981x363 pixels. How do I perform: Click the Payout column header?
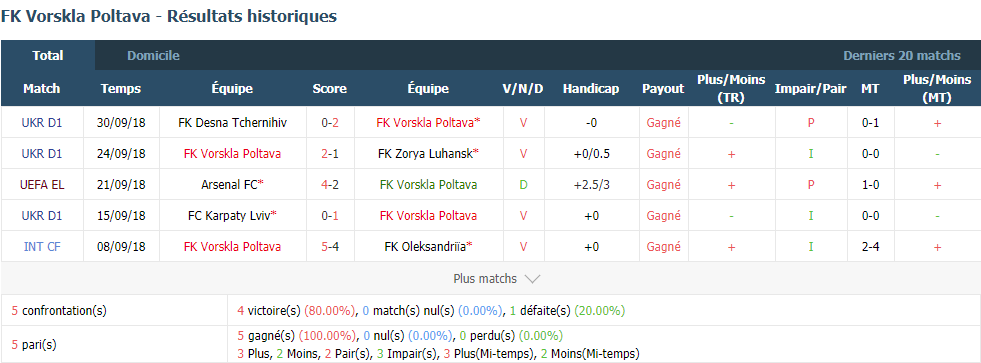(663, 89)
